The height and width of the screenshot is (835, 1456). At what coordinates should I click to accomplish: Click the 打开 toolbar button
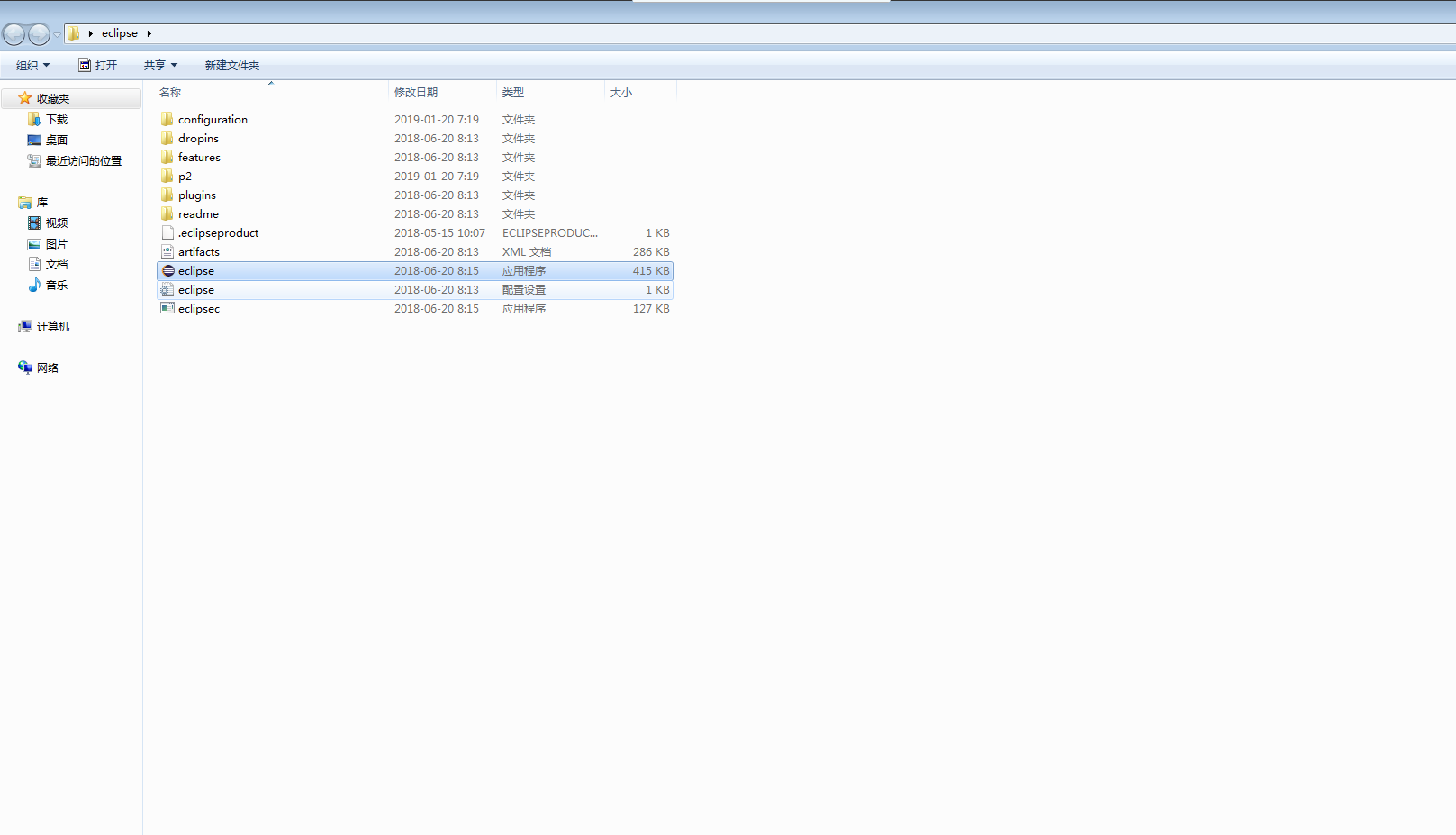pos(97,65)
